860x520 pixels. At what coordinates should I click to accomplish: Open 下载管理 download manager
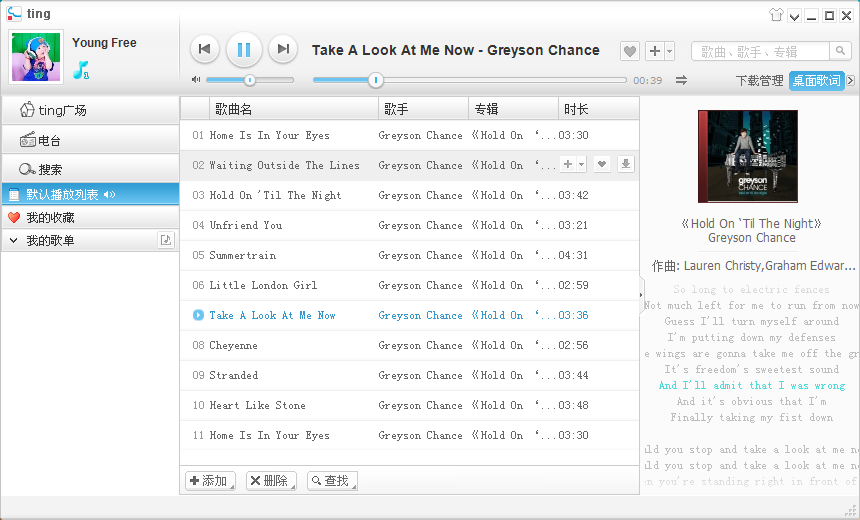(759, 81)
